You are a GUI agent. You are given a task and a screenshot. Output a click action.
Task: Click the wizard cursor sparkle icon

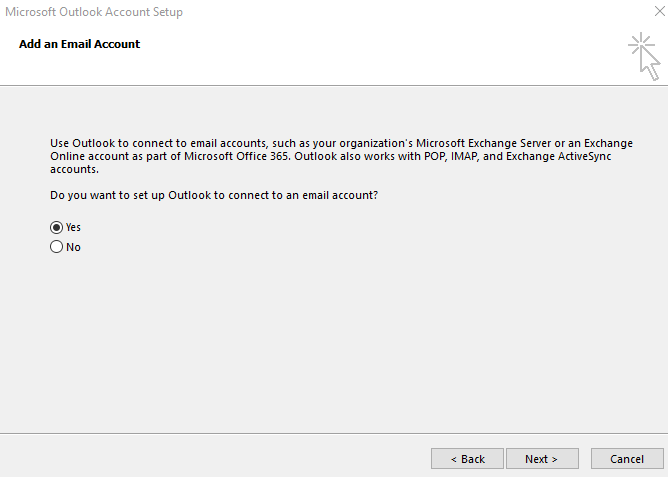pyautogui.click(x=644, y=56)
